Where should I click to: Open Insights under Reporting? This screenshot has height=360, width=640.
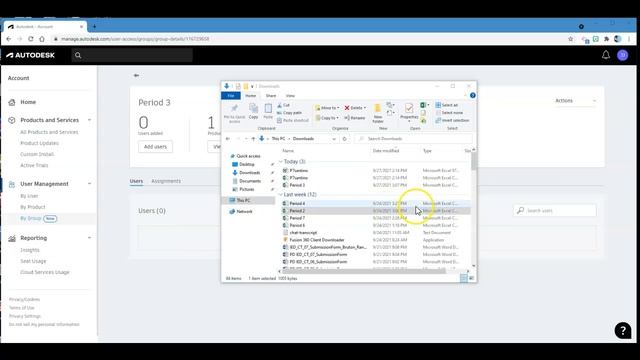pos(30,250)
